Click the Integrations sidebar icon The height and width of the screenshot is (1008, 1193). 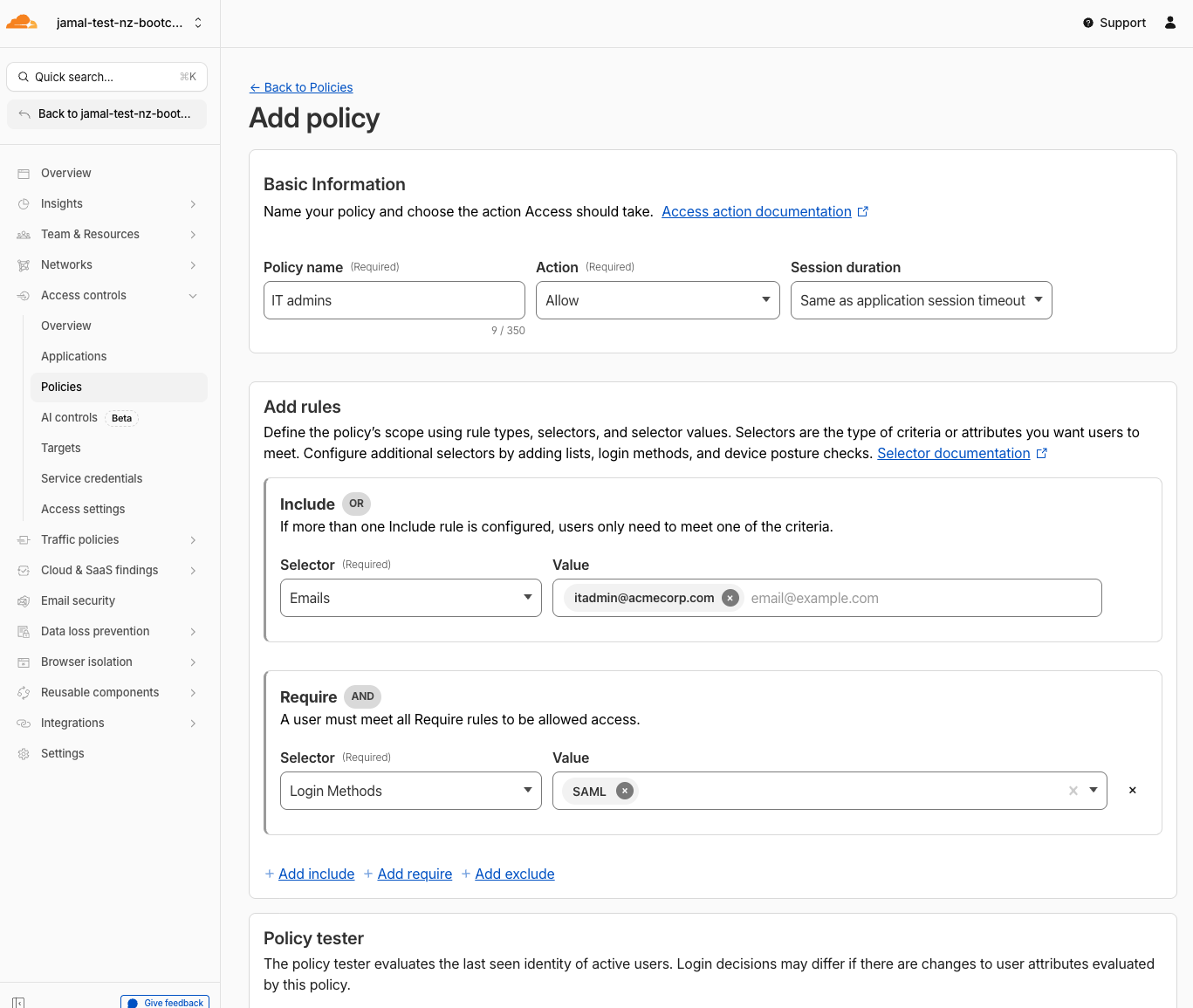click(x=24, y=723)
